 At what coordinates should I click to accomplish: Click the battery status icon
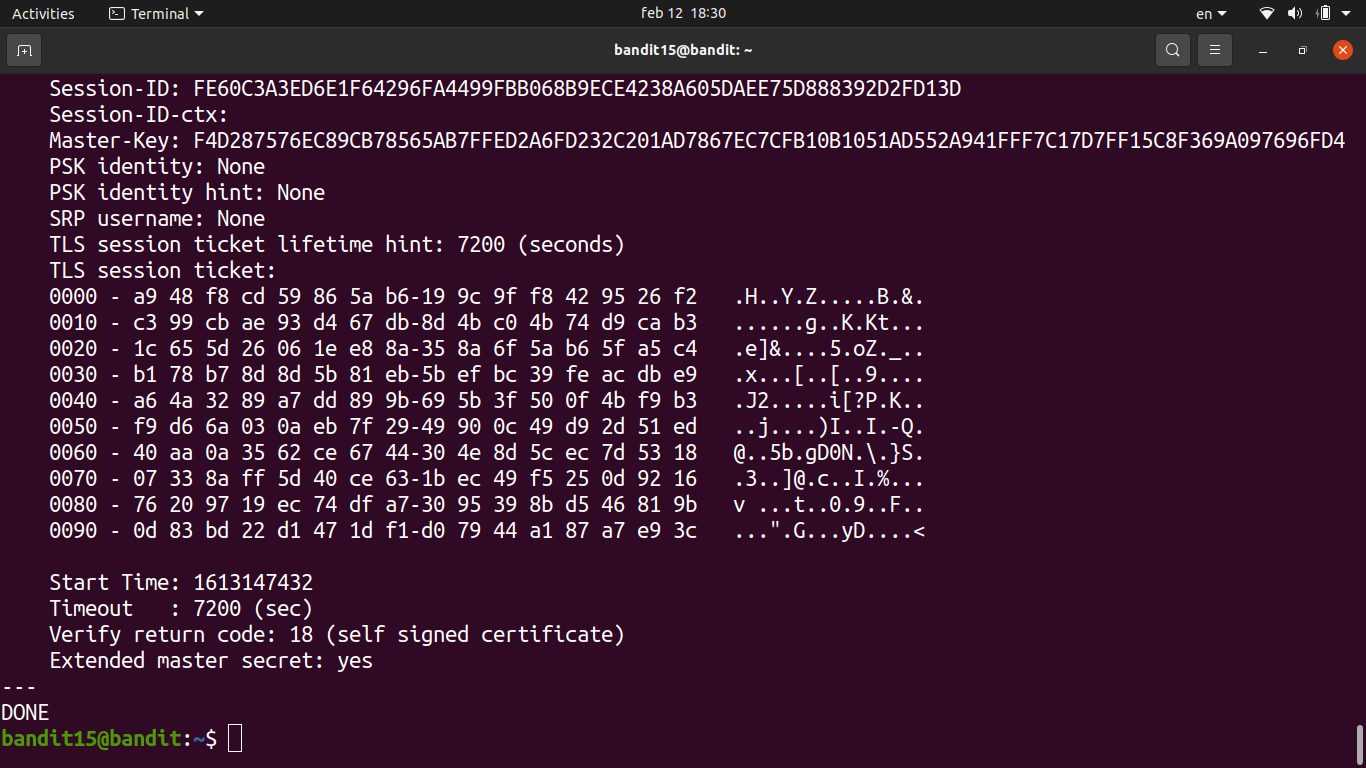[1324, 14]
